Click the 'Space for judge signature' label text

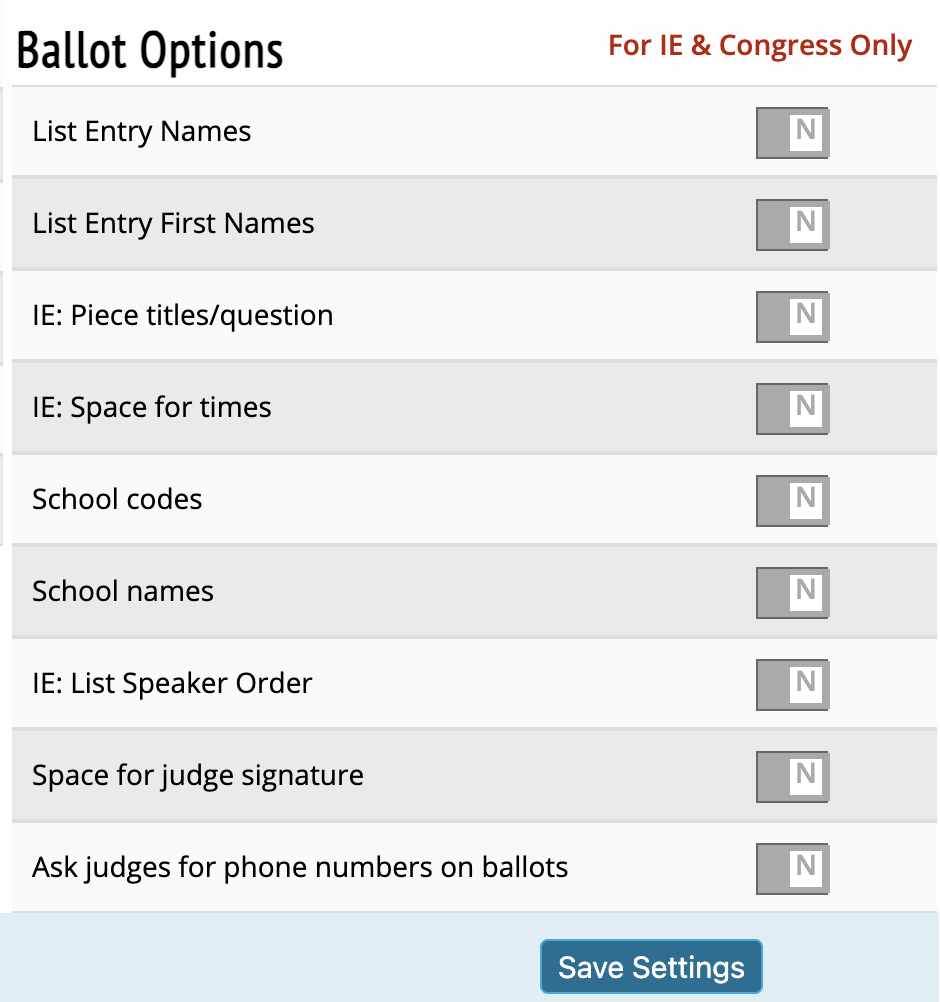(x=197, y=775)
